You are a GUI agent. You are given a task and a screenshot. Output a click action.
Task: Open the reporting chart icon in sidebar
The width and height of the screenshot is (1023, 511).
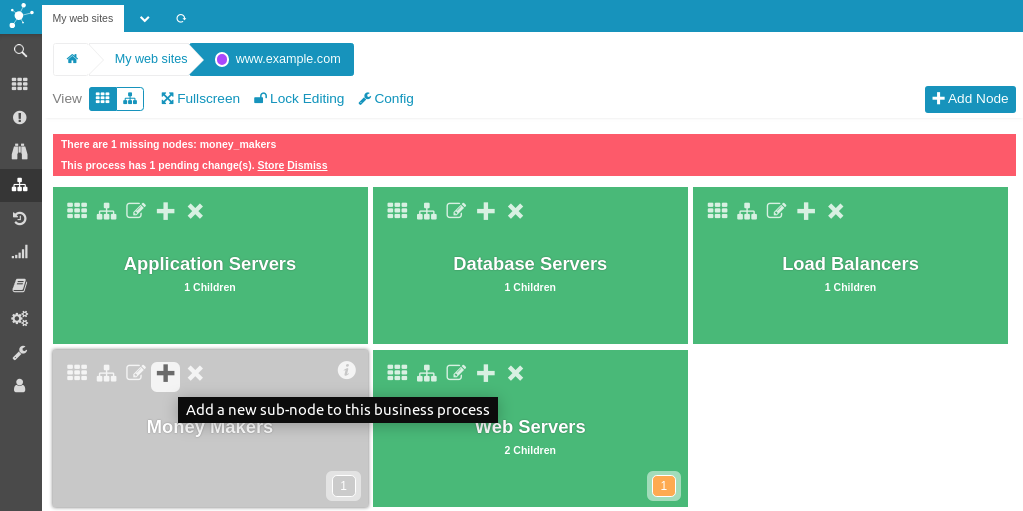[20, 252]
